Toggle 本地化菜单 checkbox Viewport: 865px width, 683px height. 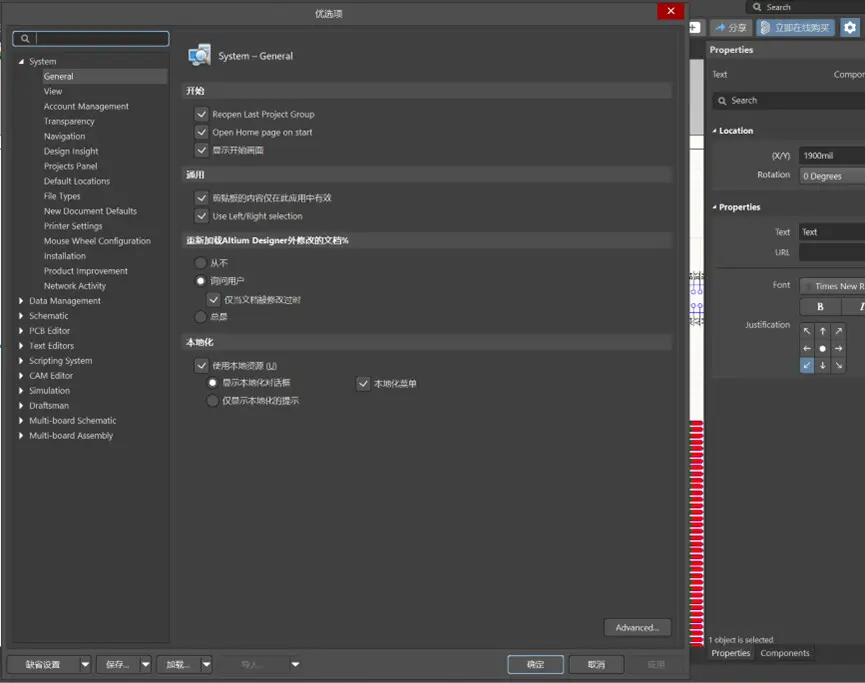[363, 383]
